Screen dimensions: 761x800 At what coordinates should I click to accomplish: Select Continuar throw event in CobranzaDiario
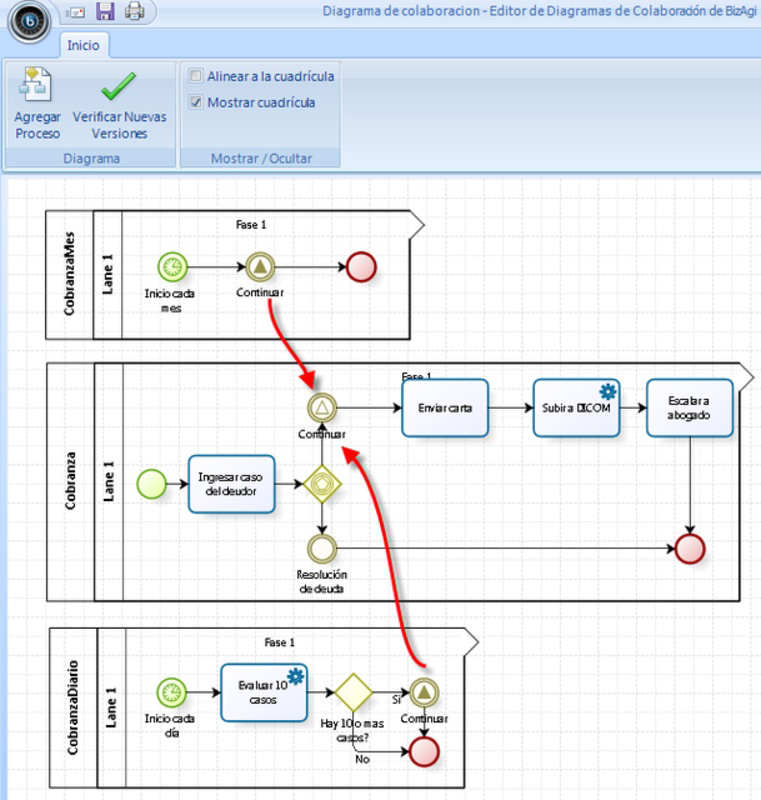click(x=424, y=692)
